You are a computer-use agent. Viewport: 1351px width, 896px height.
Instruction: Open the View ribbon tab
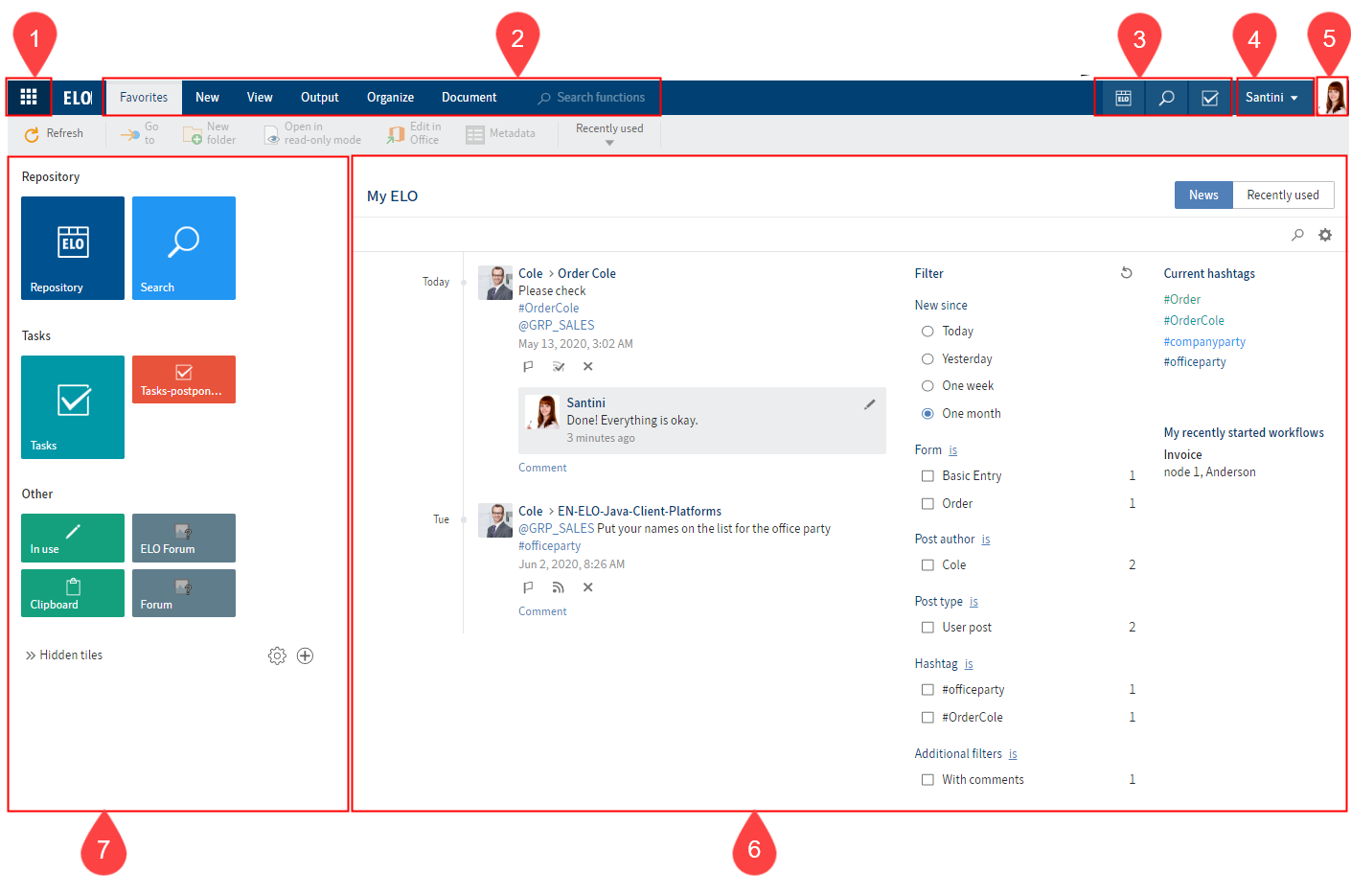coord(260,98)
